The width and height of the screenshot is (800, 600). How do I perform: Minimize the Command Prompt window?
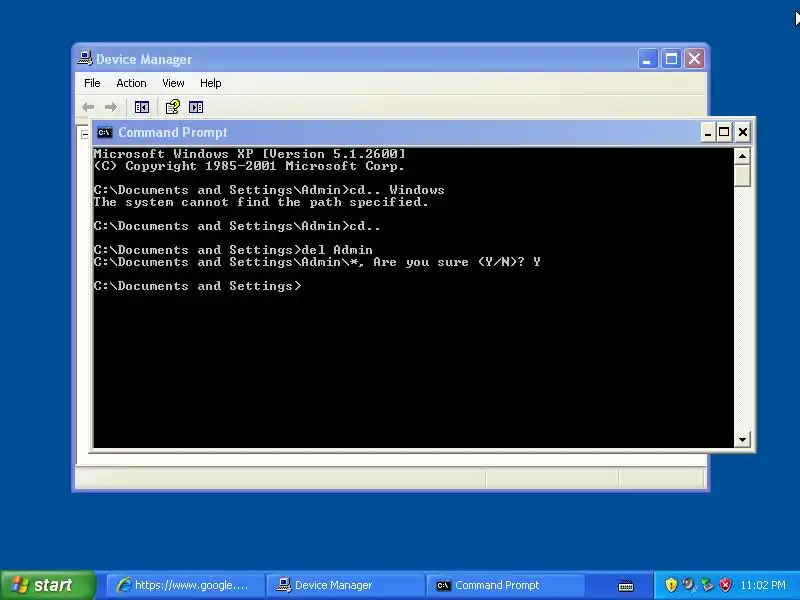click(708, 133)
